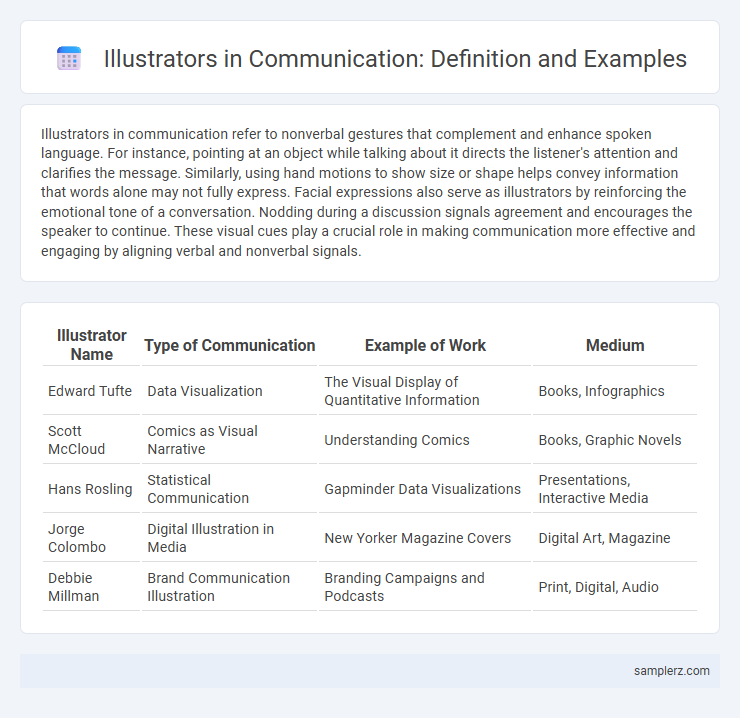This screenshot has height=718, width=740.
Task: Click the 'Books, Infographics' cell
Action: [x=615, y=391]
